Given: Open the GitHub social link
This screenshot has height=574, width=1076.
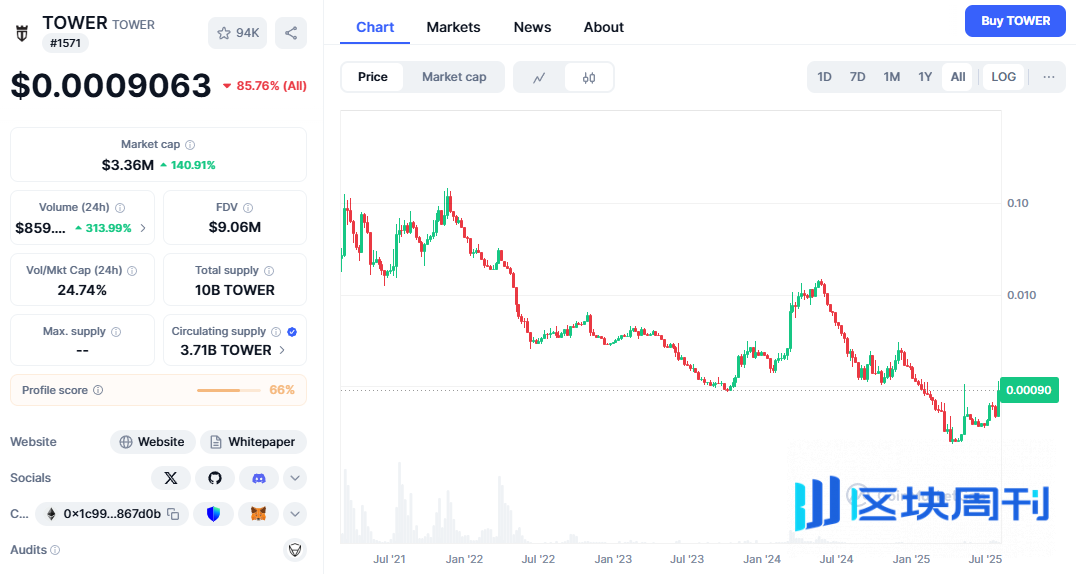Looking at the screenshot, I should pyautogui.click(x=215, y=478).
